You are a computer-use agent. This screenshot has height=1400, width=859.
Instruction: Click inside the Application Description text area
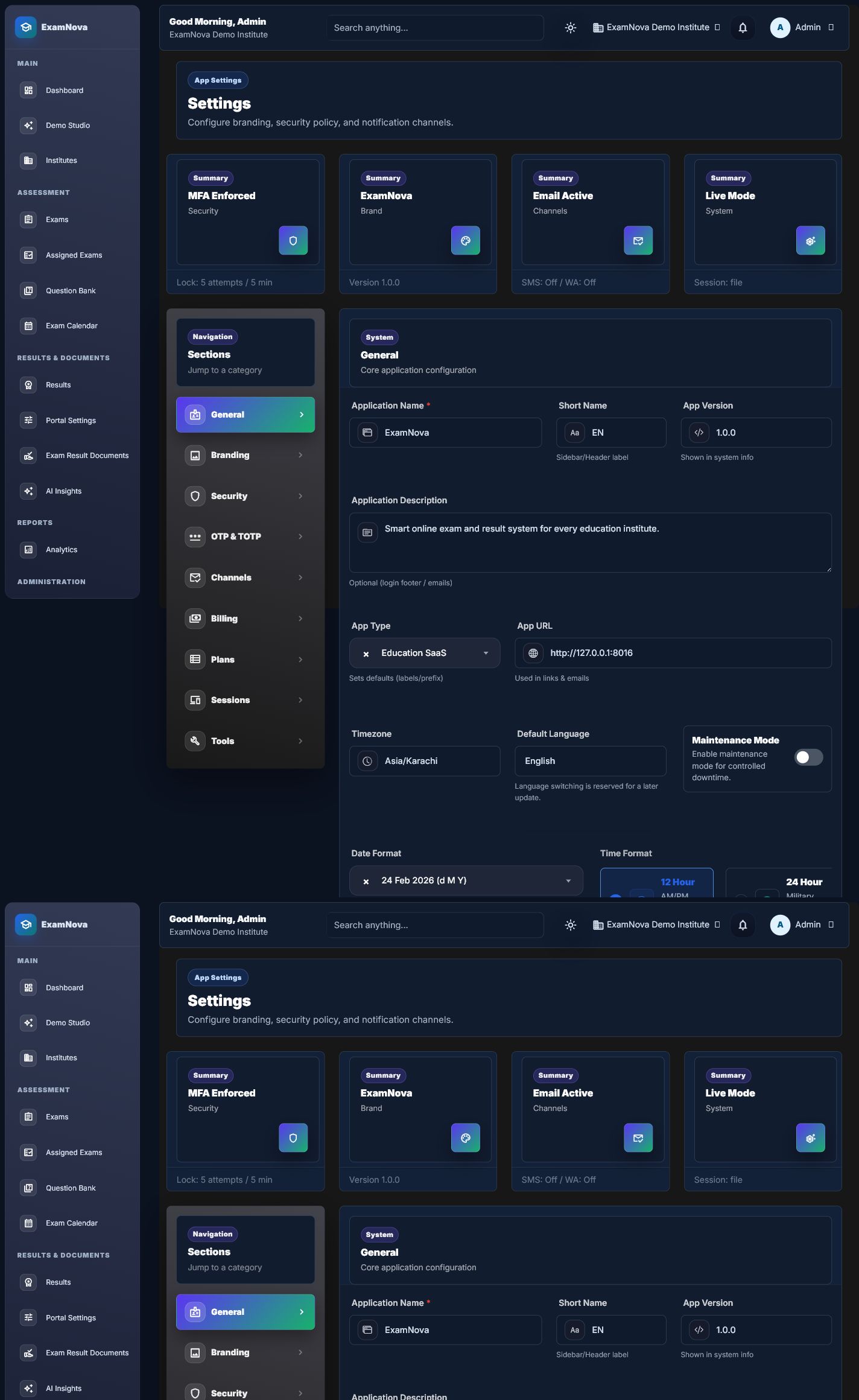tap(591, 542)
